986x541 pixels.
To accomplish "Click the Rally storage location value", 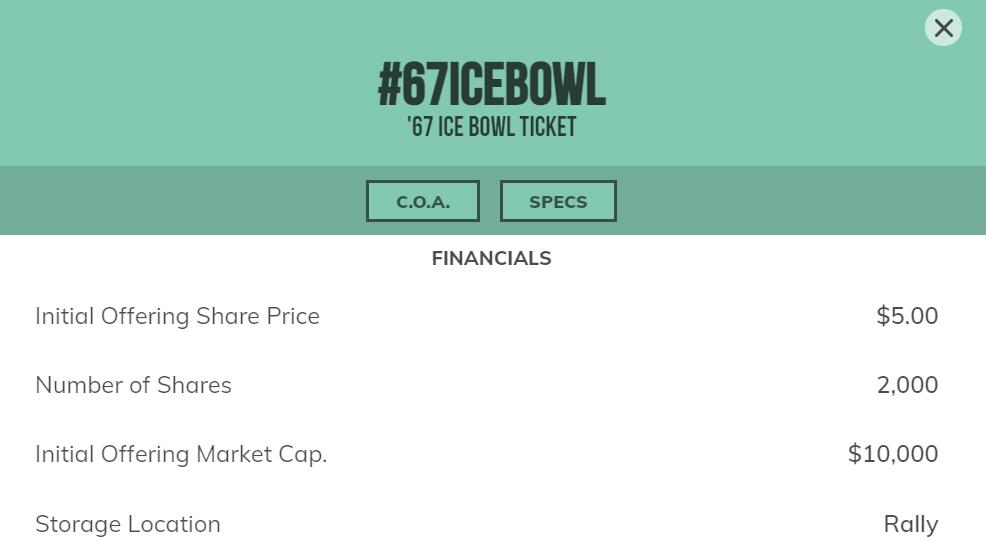I will tap(911, 524).
